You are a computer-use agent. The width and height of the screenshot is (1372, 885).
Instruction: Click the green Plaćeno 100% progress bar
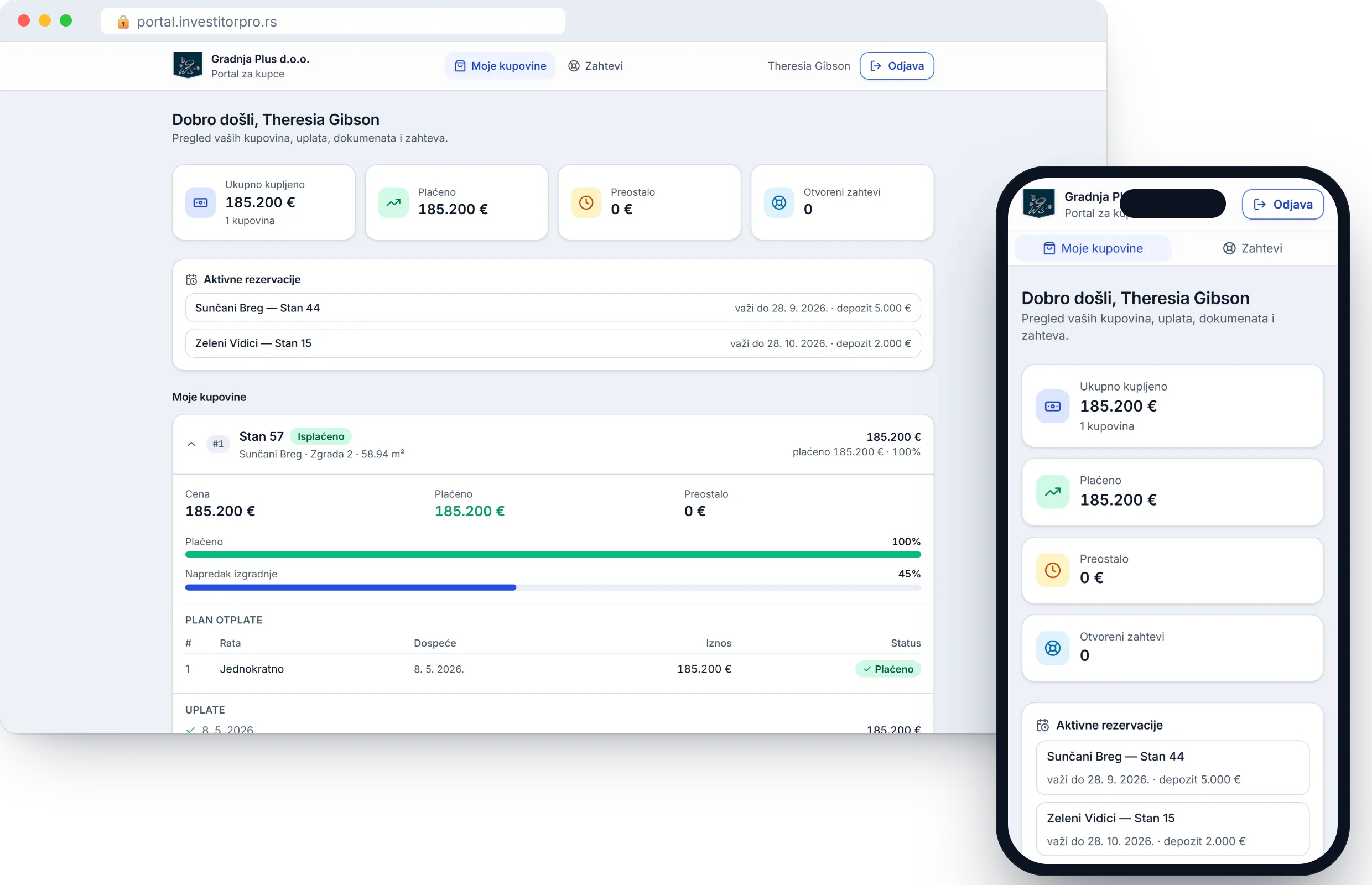pyautogui.click(x=553, y=555)
